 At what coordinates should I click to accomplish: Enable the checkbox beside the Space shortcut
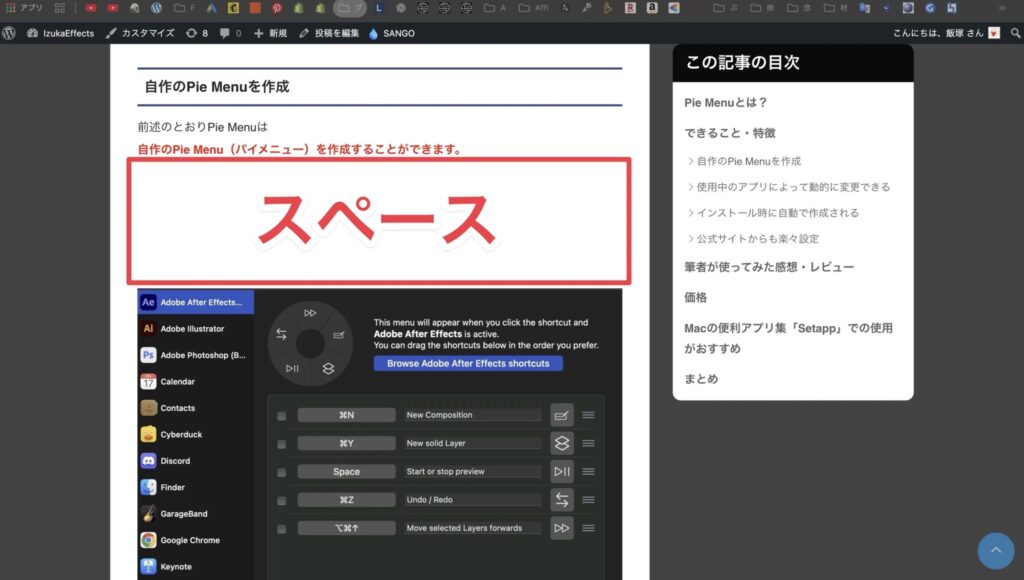click(x=282, y=472)
